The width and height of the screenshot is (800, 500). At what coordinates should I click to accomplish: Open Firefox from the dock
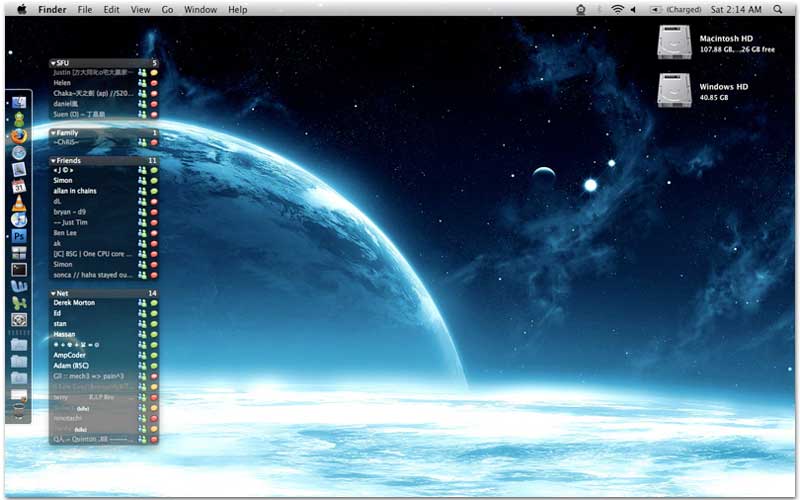coord(19,136)
